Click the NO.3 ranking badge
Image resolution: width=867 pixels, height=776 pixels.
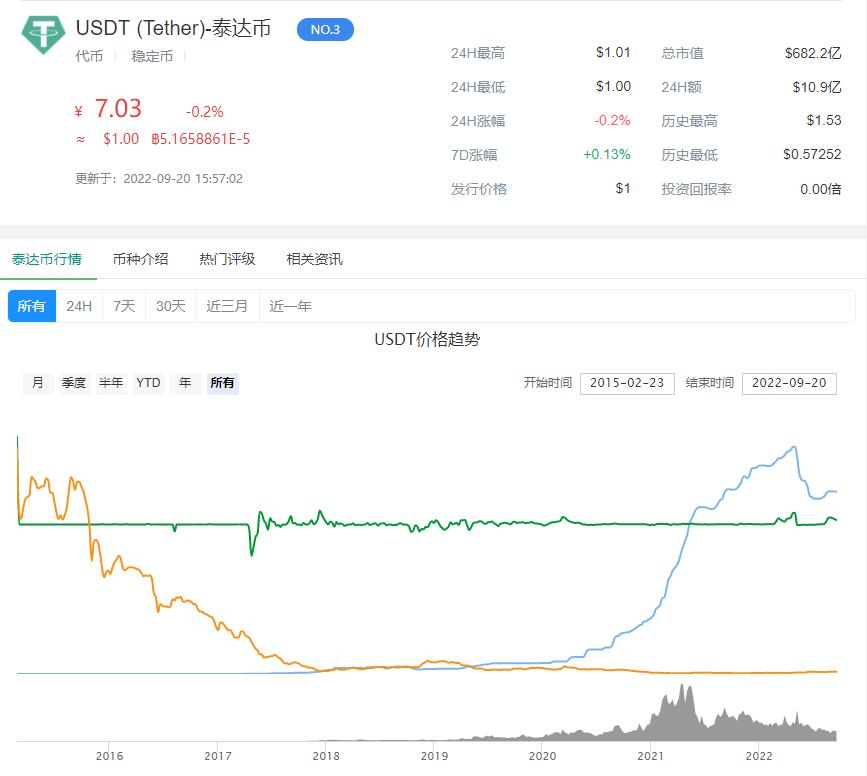click(325, 30)
